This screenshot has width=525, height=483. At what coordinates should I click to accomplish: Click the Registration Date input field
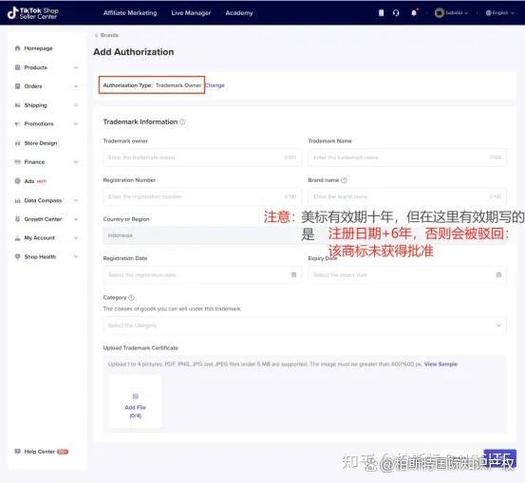pyautogui.click(x=202, y=275)
